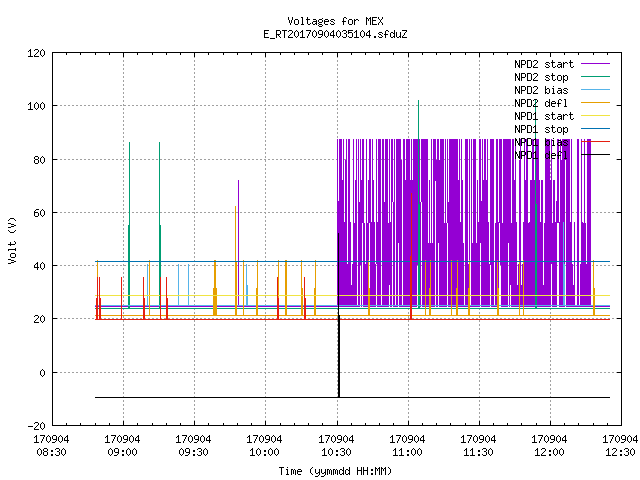Click the y-axis tick value 100
Screen dimensions: 640x480
36,107
